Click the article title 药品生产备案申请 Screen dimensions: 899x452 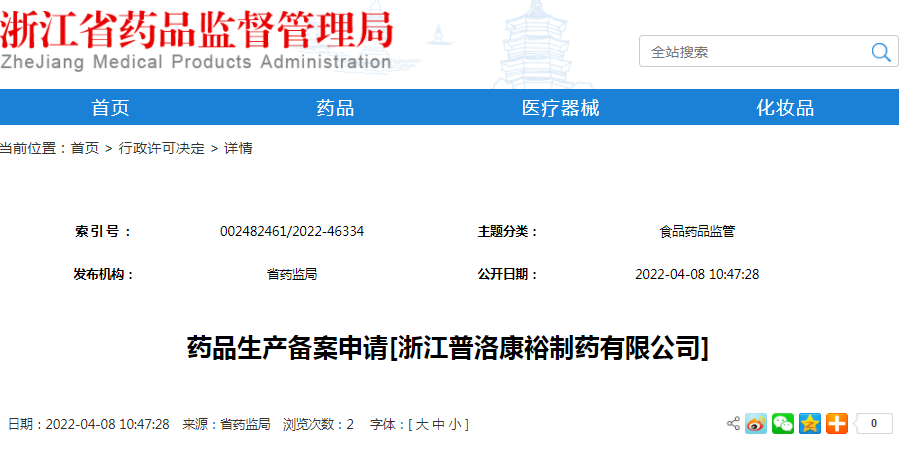[288, 348]
